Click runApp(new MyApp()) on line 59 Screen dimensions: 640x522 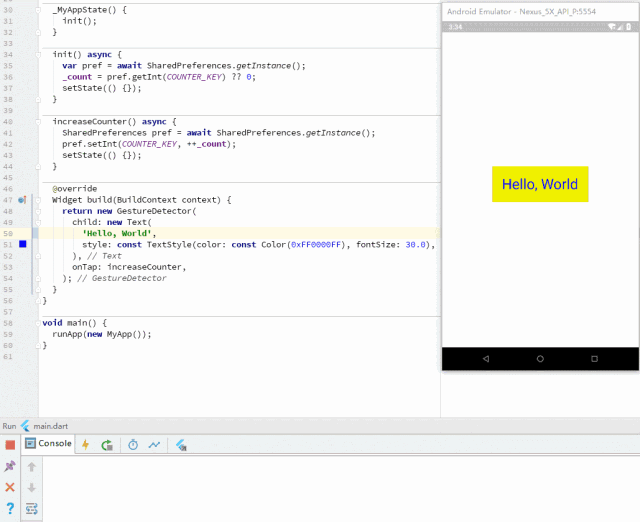tap(102, 334)
